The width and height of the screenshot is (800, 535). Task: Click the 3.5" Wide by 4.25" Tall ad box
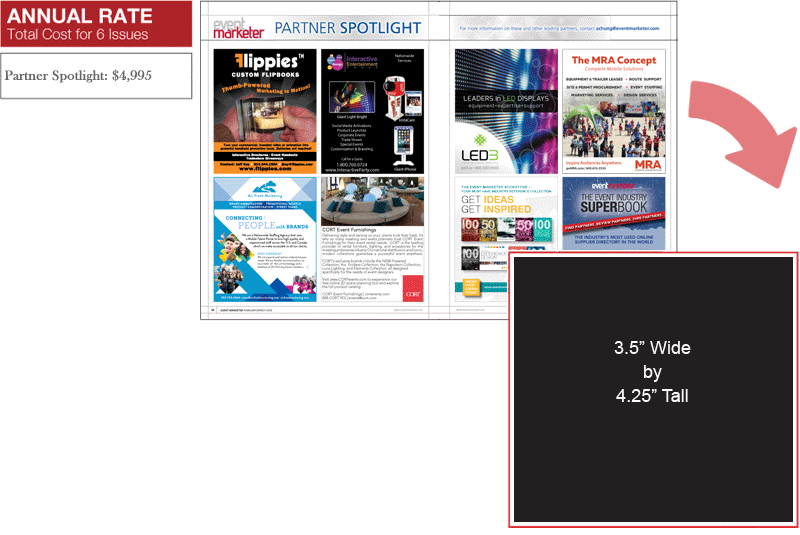click(x=653, y=390)
